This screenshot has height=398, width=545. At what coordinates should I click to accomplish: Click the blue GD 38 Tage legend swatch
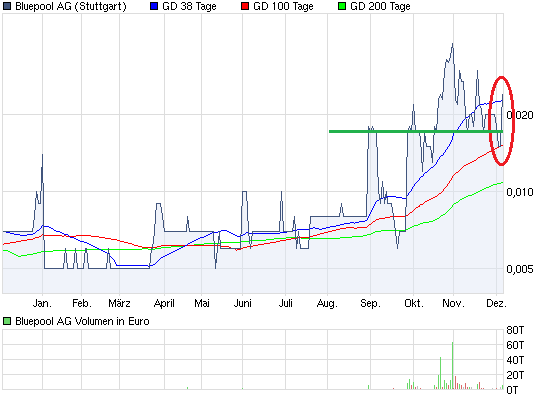pos(154,6)
